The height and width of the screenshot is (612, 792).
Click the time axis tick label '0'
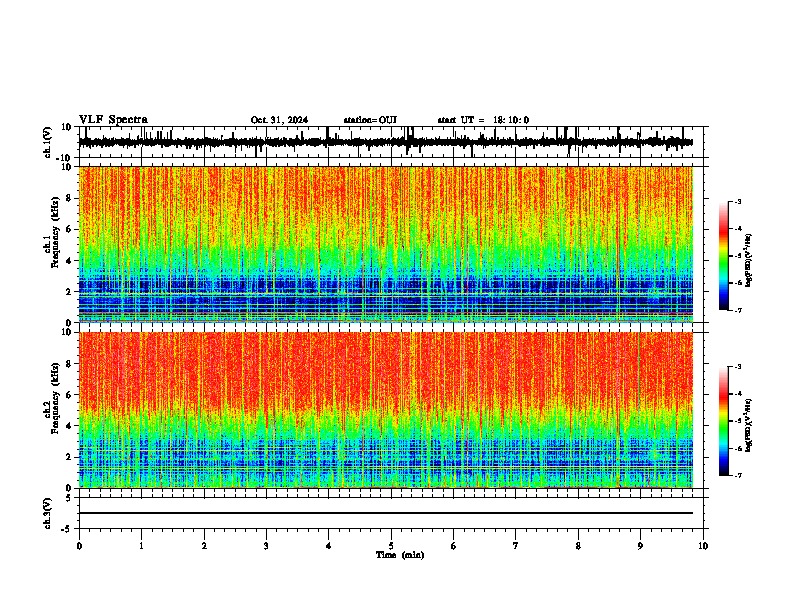click(x=79, y=546)
